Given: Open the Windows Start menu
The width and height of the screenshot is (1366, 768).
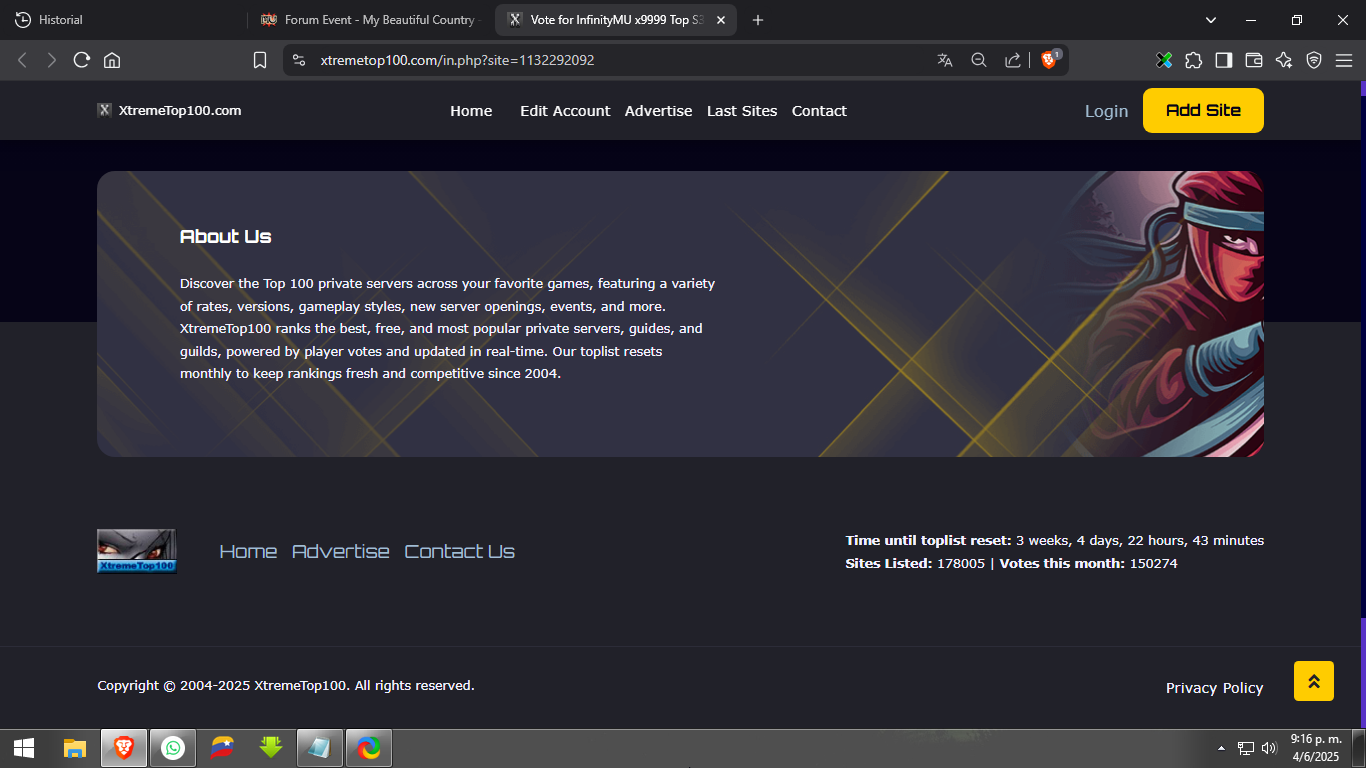Looking at the screenshot, I should (24, 748).
